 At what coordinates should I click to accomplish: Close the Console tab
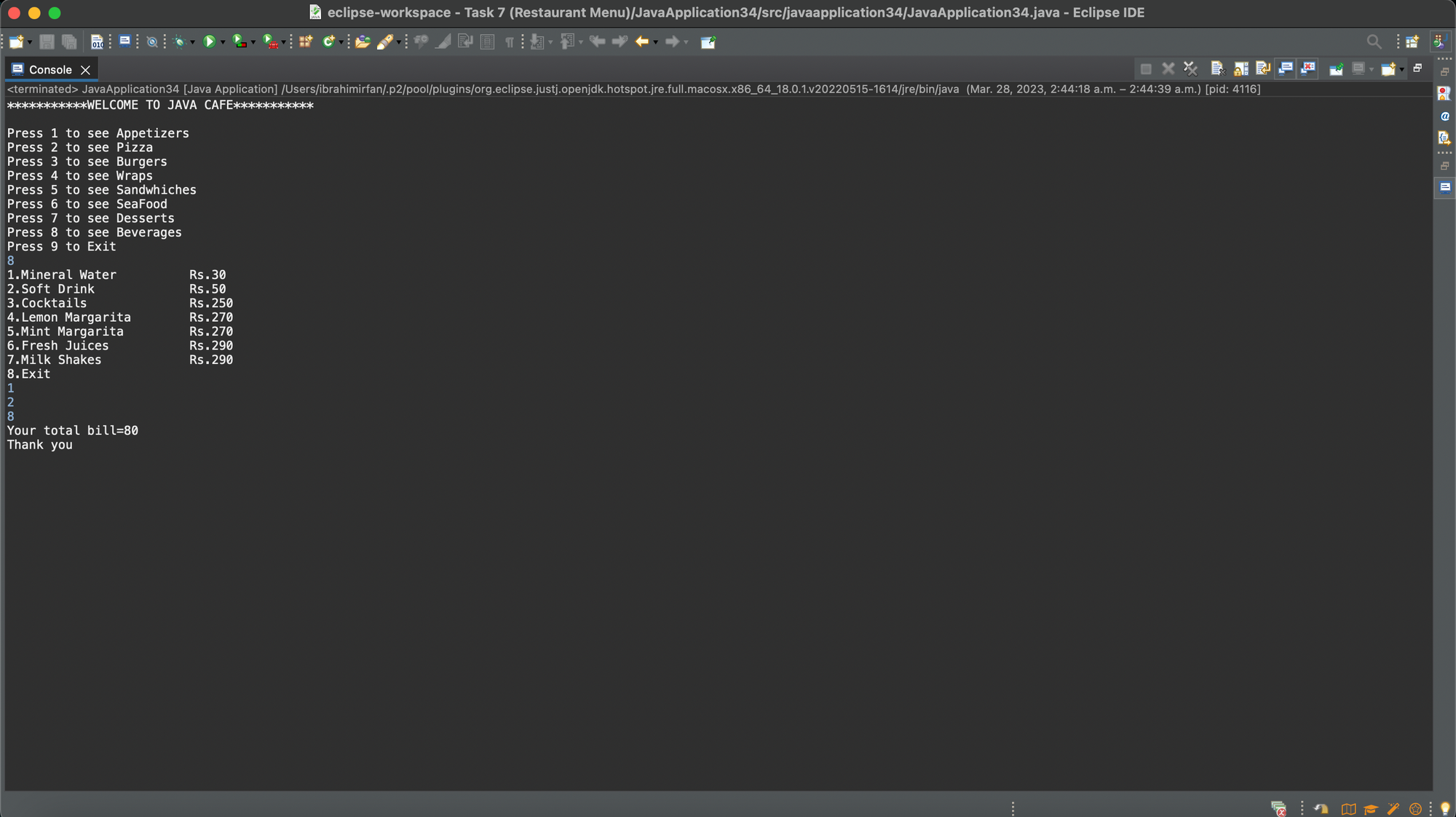(x=85, y=70)
